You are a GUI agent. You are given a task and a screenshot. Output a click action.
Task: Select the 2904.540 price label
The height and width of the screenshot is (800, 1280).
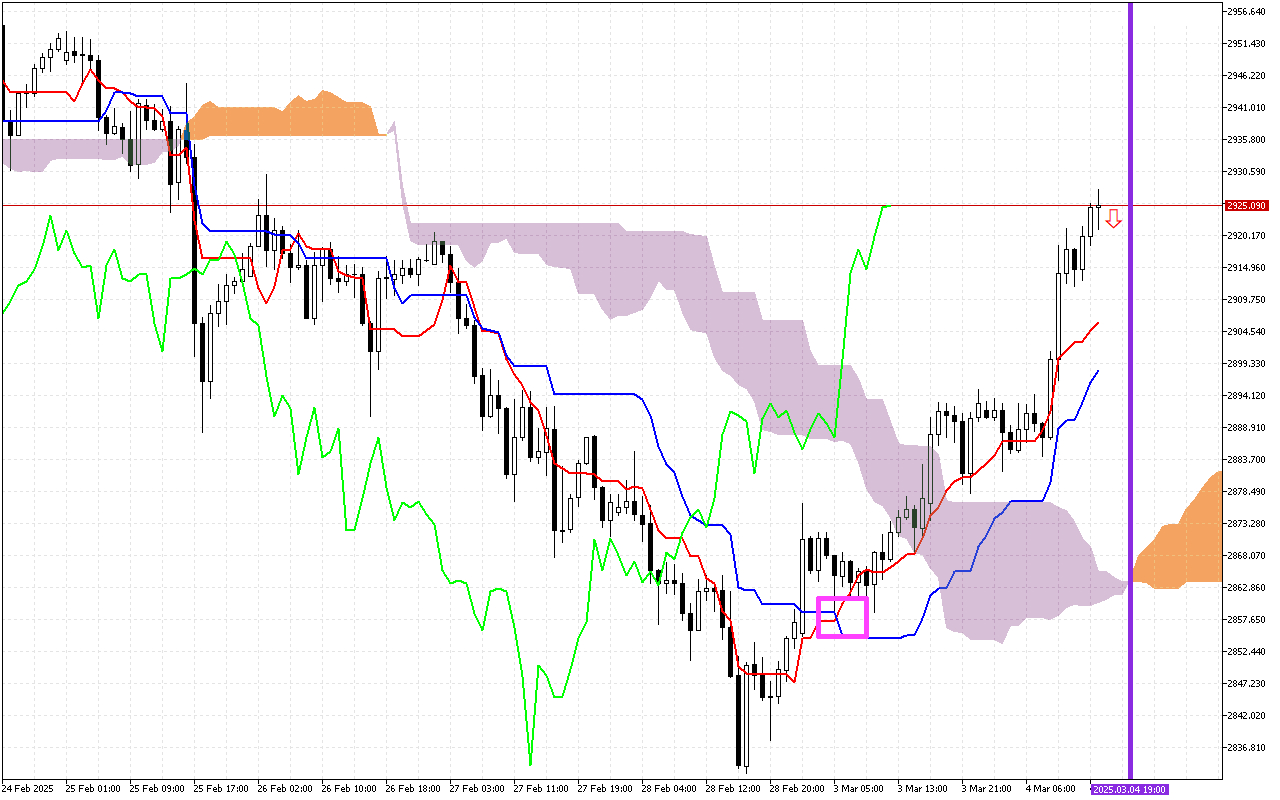pyautogui.click(x=1246, y=332)
